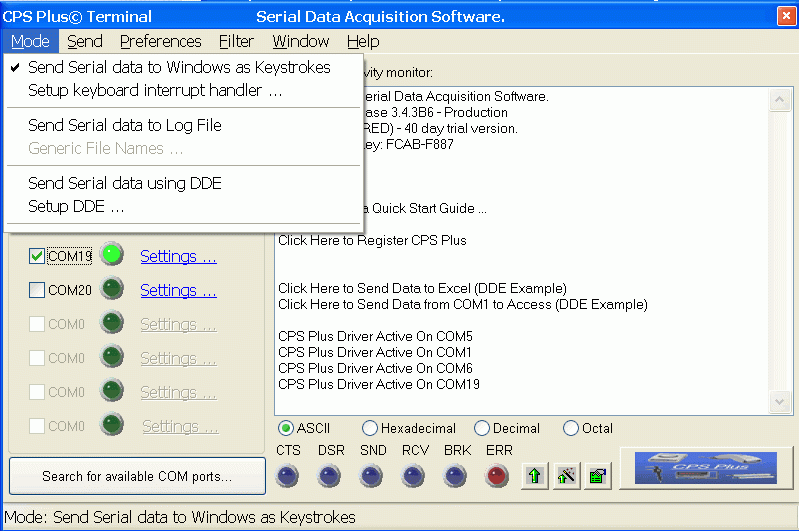The height and width of the screenshot is (531, 799).
Task: Click Send Data from COM1 to Access link
Action: [x=463, y=304]
